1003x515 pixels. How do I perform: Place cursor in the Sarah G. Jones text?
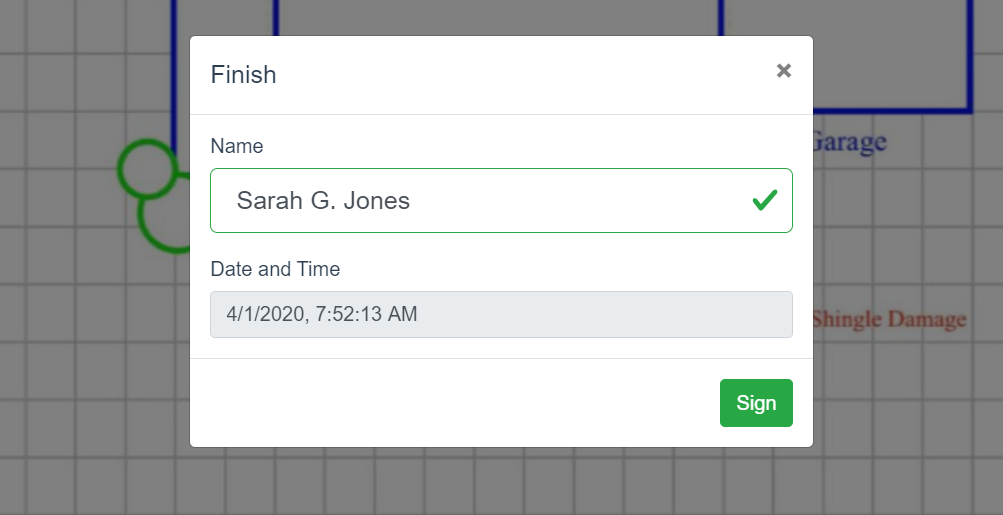pyautogui.click(x=323, y=200)
